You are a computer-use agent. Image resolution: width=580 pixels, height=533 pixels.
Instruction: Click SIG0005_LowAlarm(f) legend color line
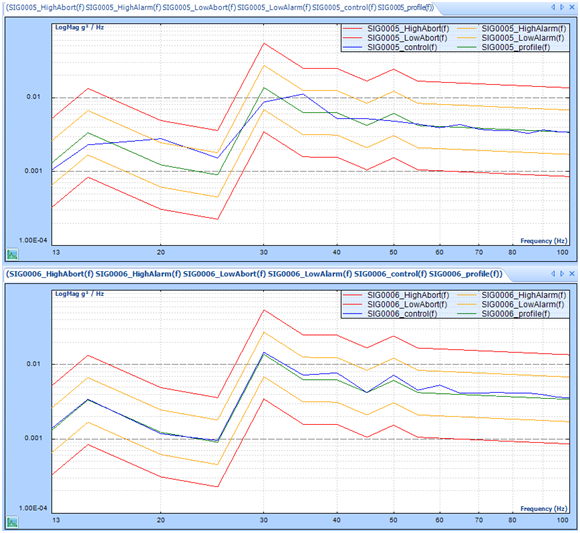pos(467,38)
